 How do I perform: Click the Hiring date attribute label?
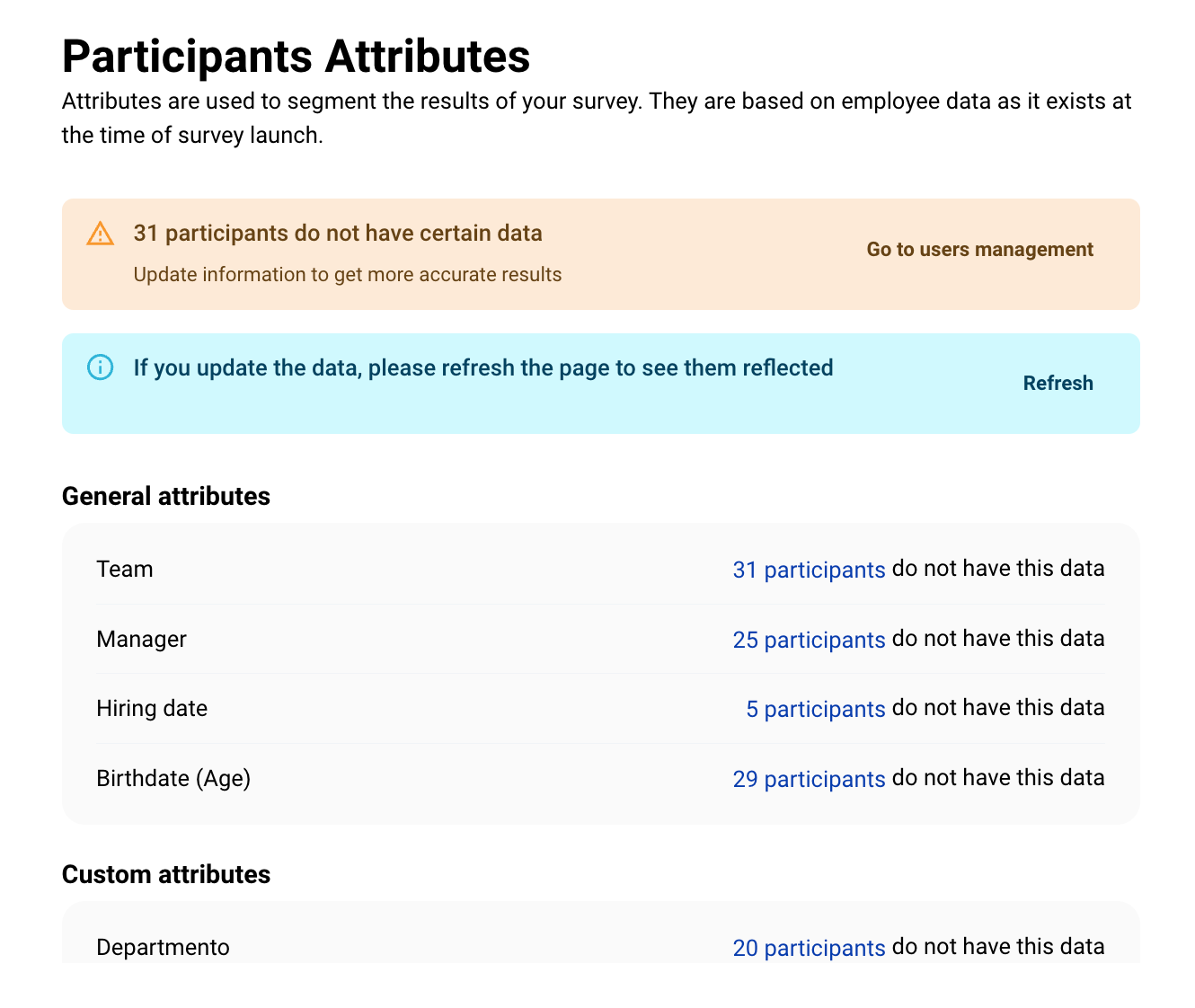click(152, 709)
